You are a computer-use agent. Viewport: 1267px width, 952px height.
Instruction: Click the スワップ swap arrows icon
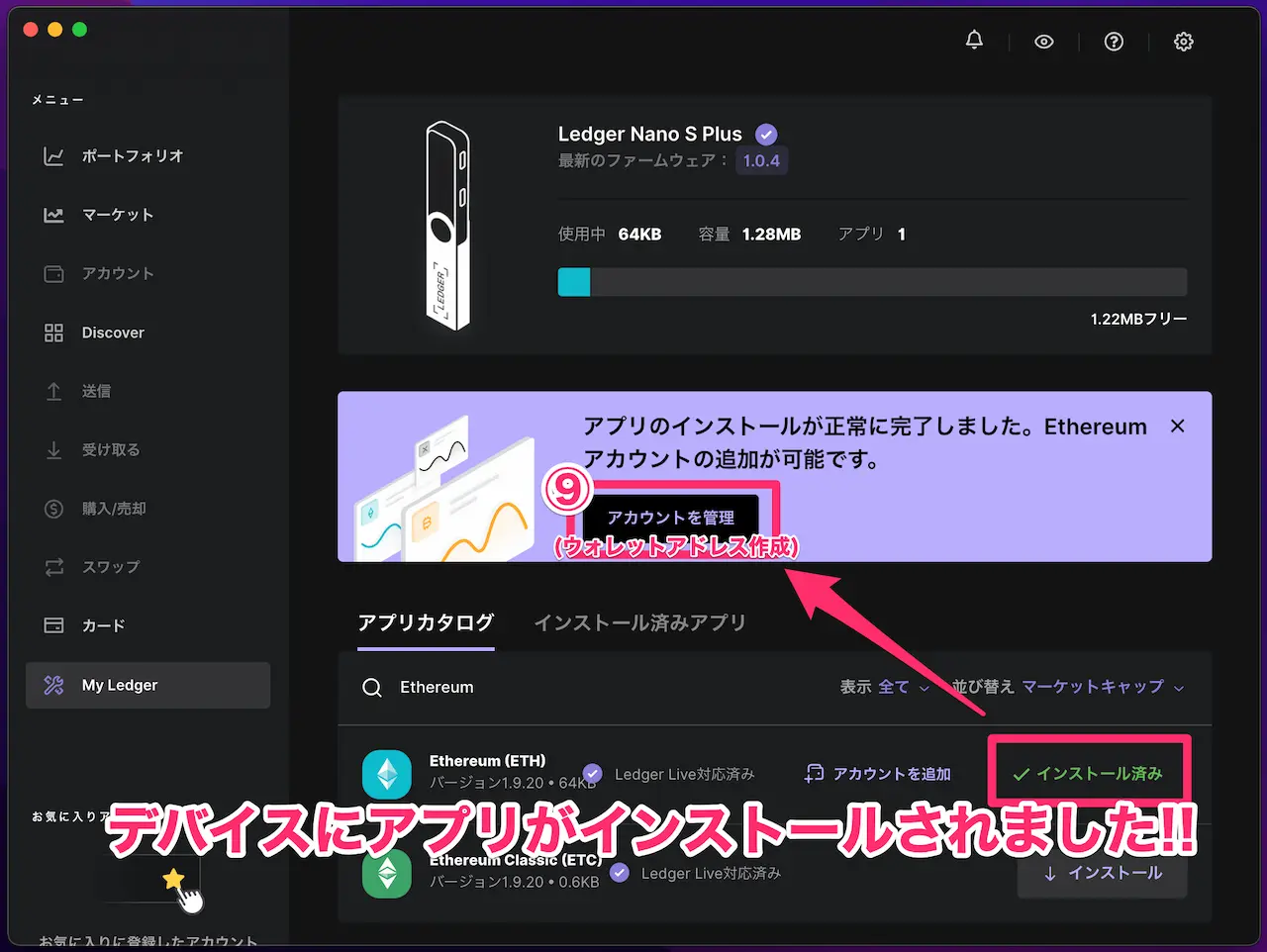[x=53, y=567]
